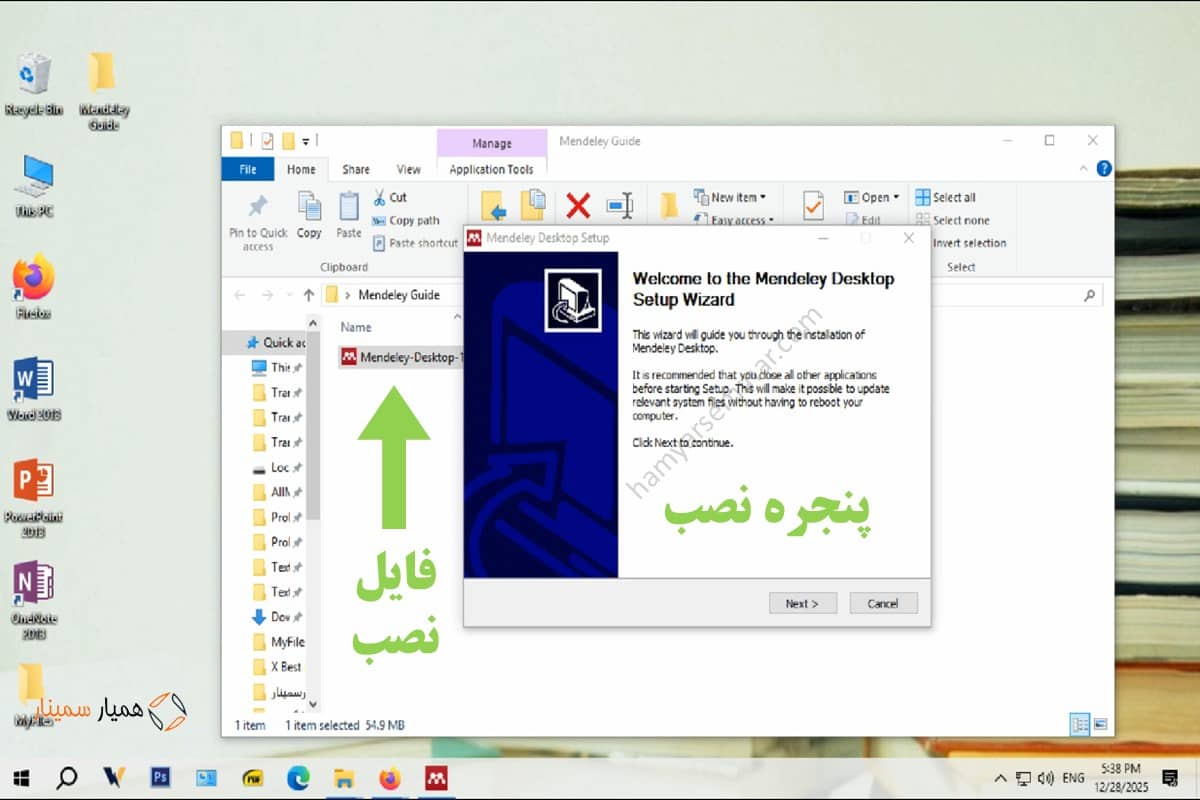Open the Application Tools tab
Image resolution: width=1200 pixels, height=800 pixels.
pos(491,169)
